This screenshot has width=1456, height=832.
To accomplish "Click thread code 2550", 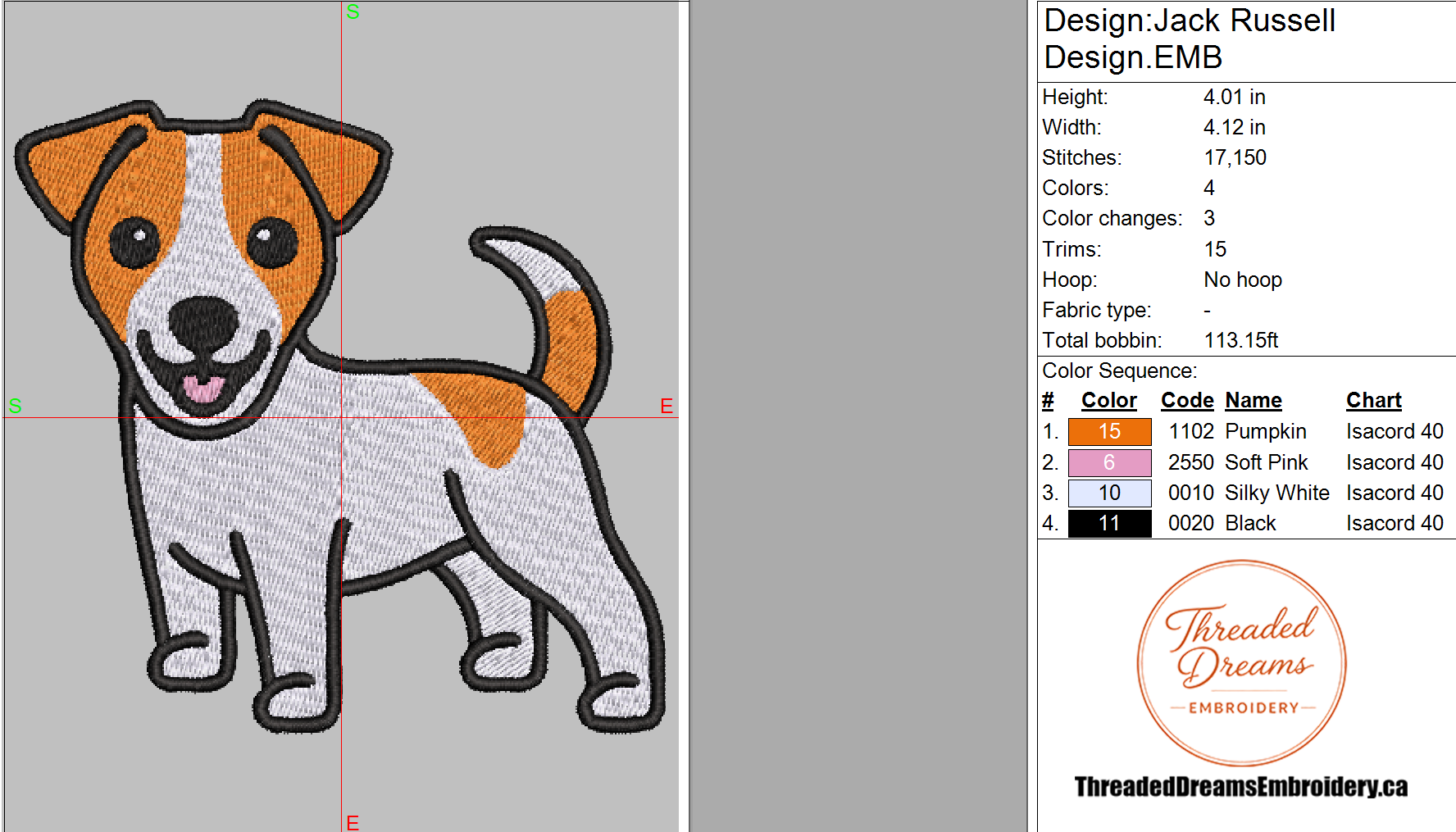I will click(1190, 462).
